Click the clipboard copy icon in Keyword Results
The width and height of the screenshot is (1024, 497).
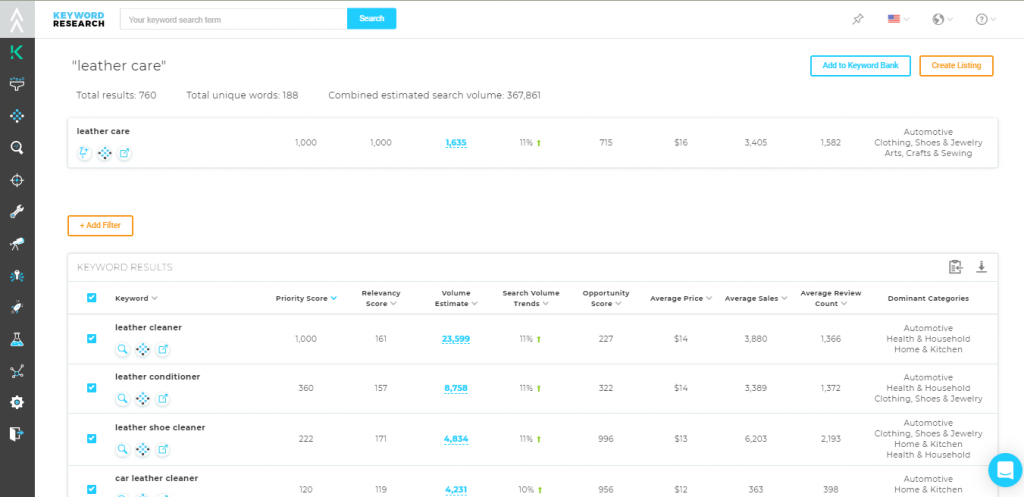point(955,267)
